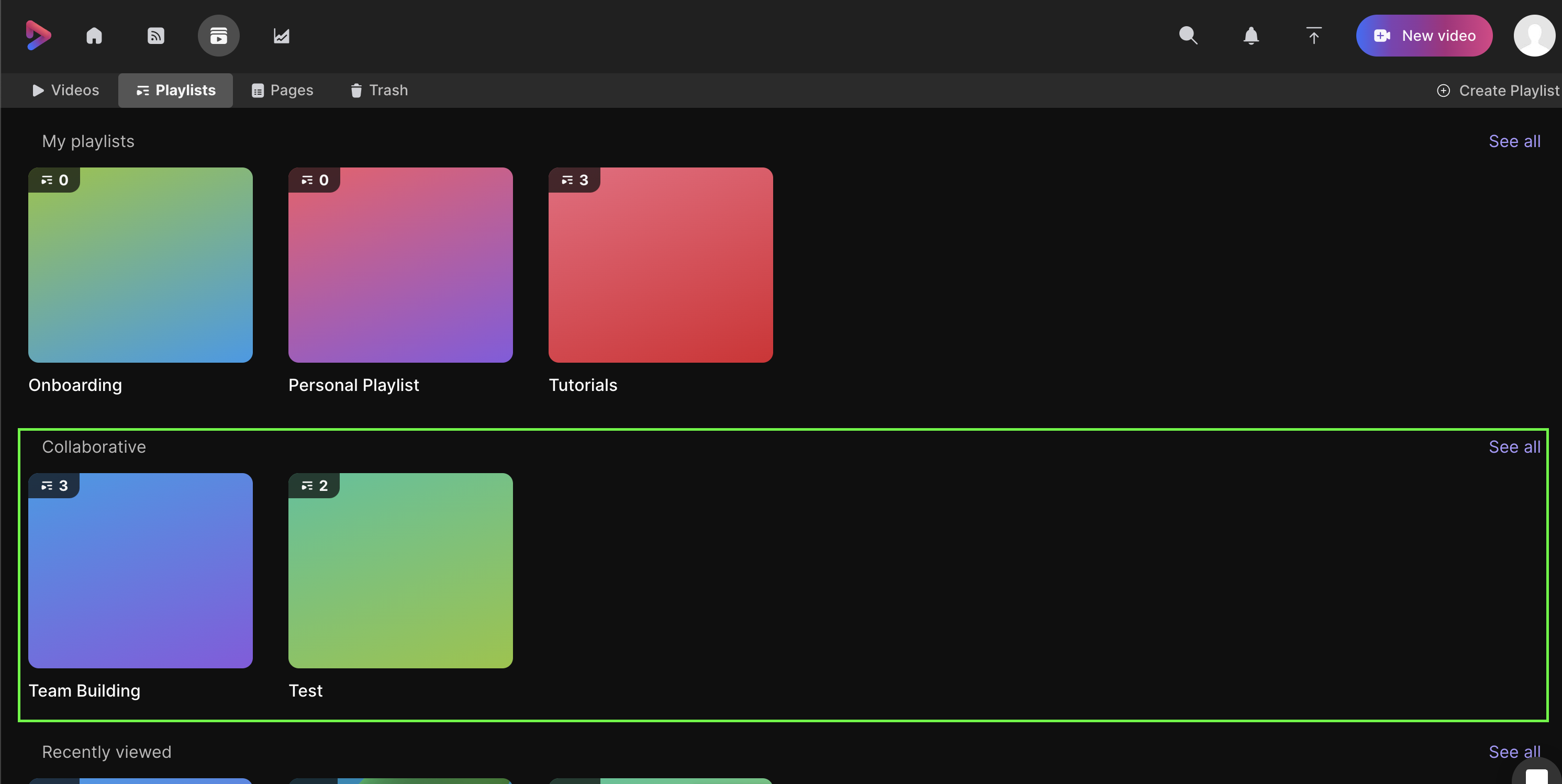Select the Playlists tab
This screenshot has height=784, width=1562.
pos(175,91)
